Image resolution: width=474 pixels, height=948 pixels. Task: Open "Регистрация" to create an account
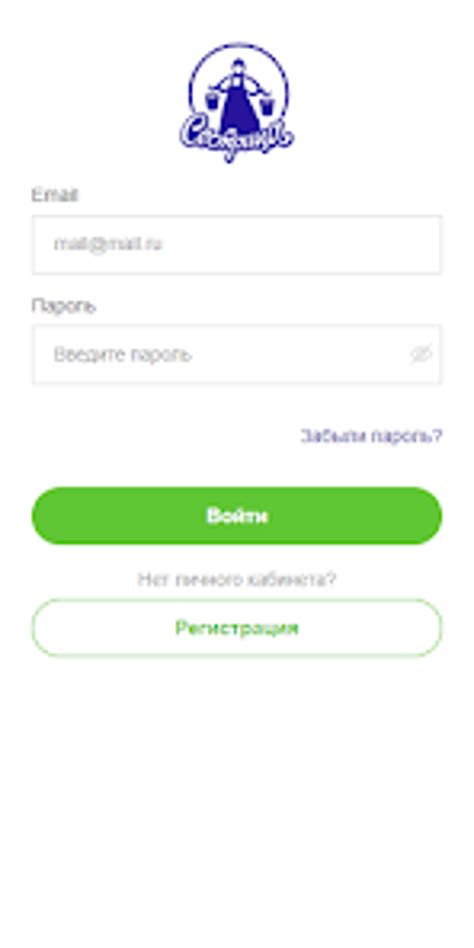point(237,628)
